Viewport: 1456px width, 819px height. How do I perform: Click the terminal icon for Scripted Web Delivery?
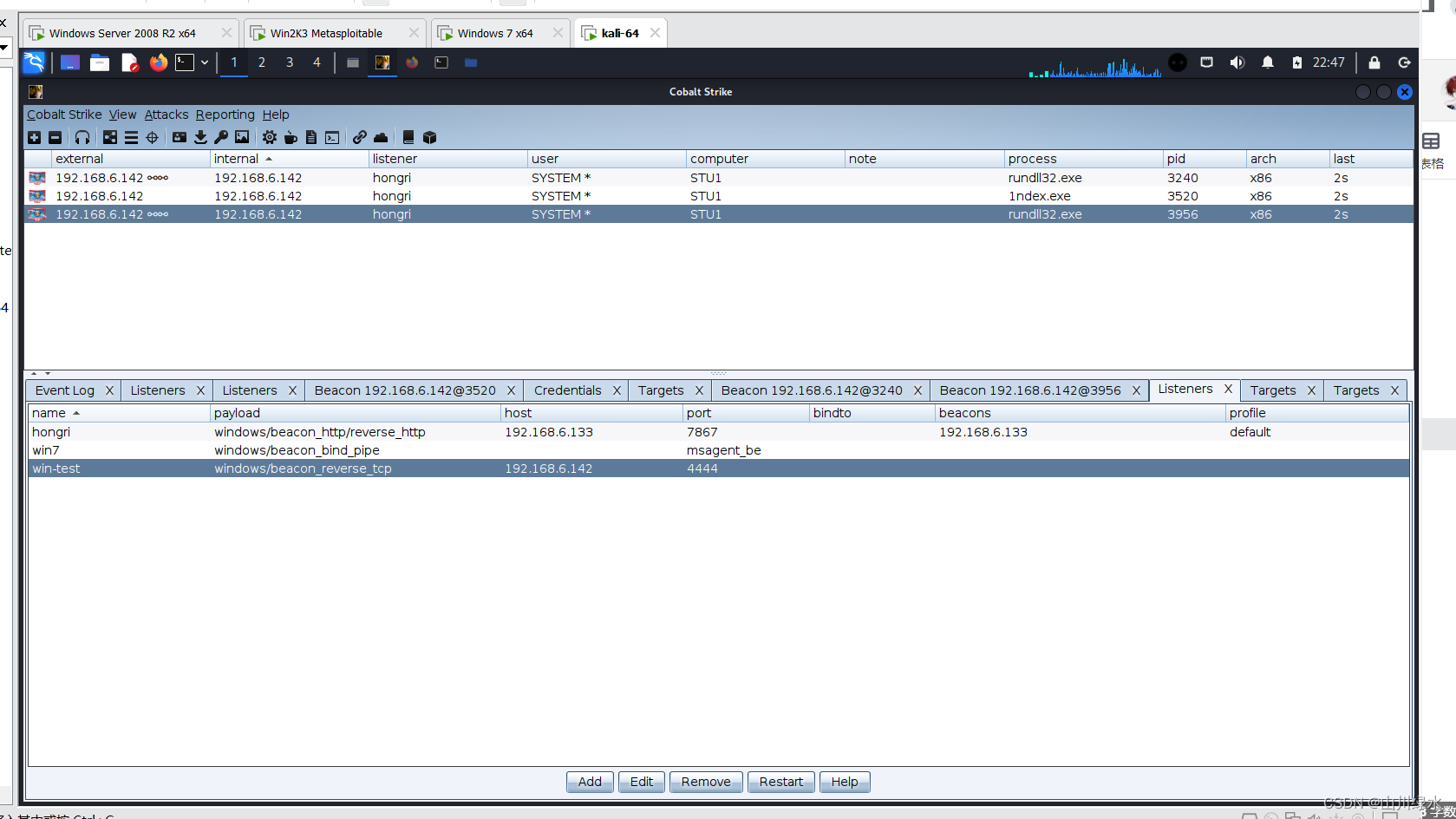pos(332,137)
